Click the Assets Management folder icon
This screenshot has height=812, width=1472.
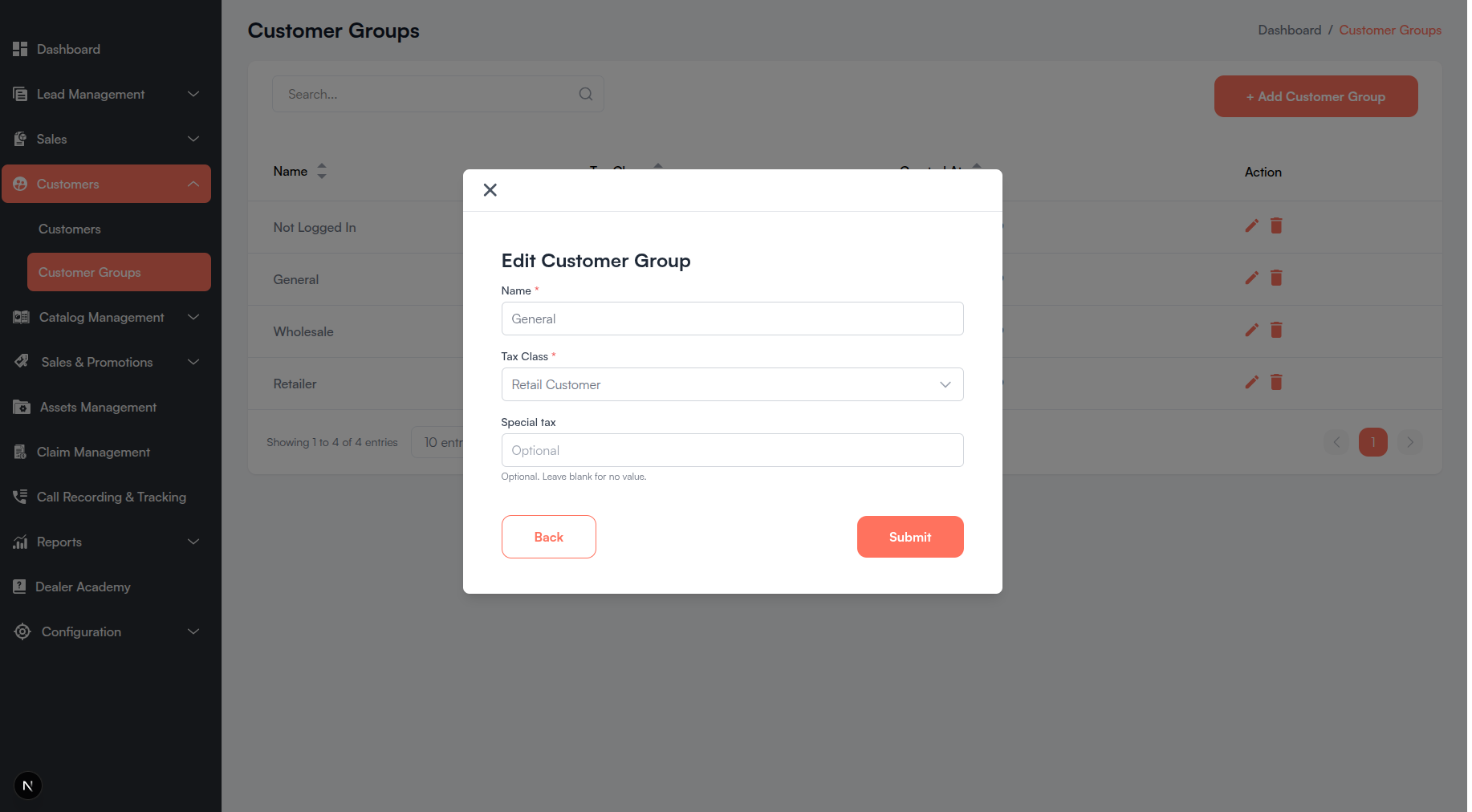coord(22,407)
